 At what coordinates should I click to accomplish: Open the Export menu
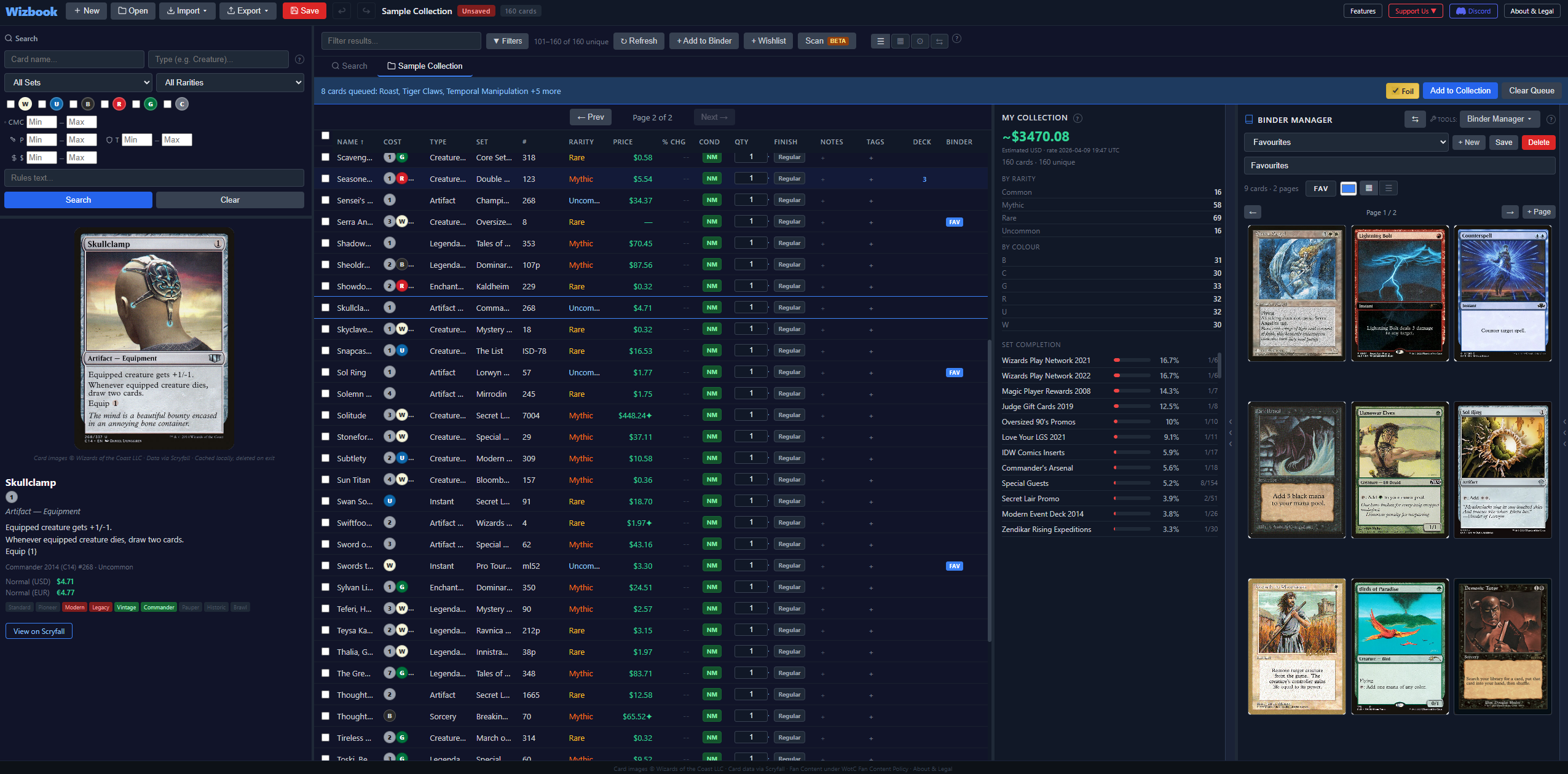click(247, 10)
